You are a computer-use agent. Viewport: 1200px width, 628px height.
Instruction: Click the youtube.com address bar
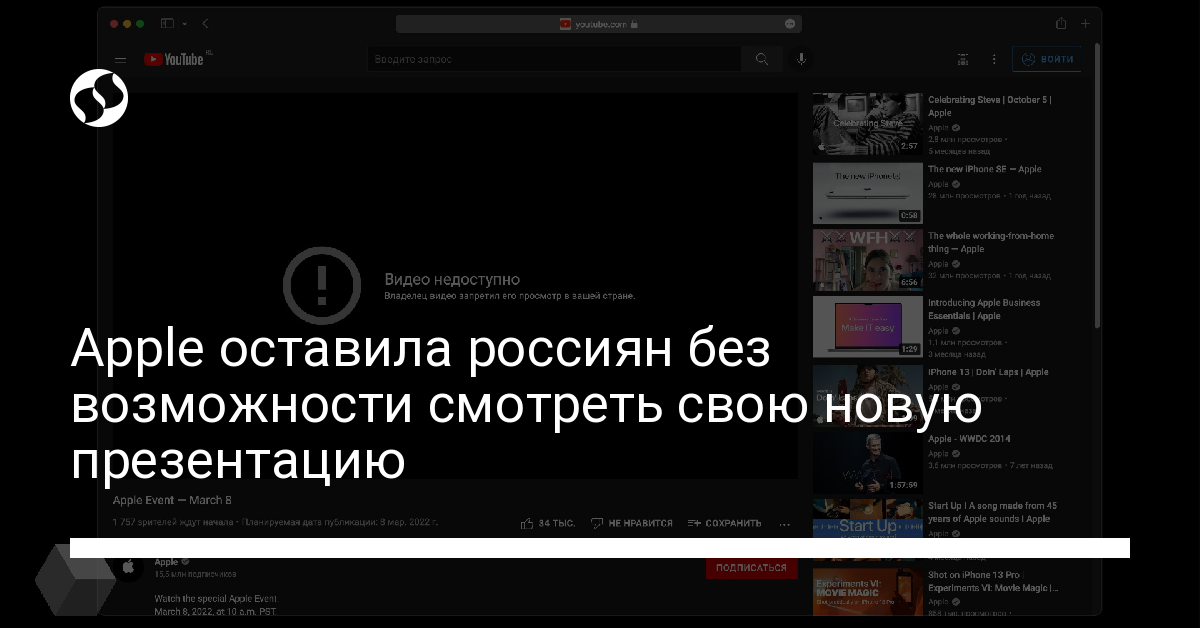[x=599, y=24]
